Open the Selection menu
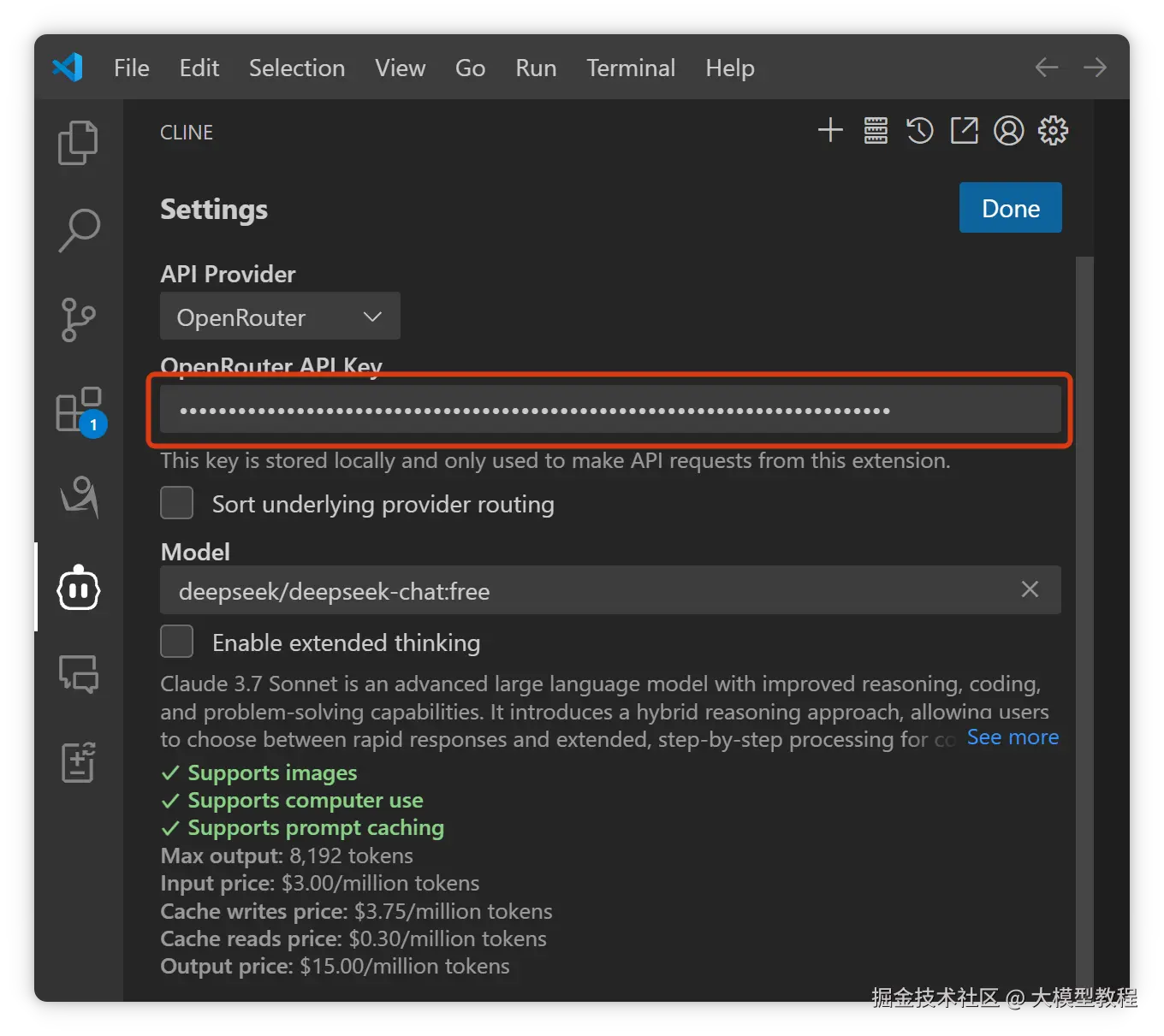This screenshot has height=1036, width=1164. 297,68
